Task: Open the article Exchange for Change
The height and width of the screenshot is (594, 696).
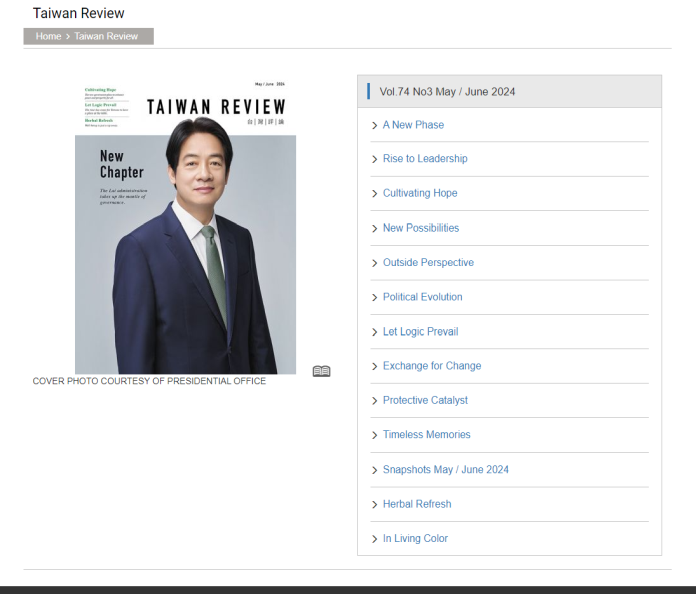Action: 432,366
